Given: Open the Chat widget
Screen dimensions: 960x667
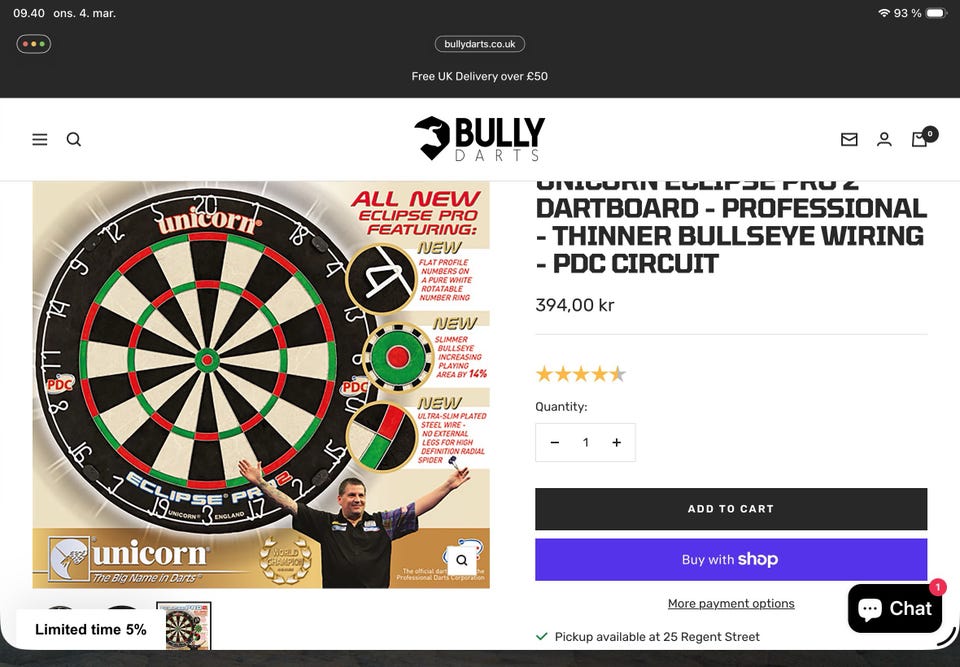Looking at the screenshot, I should coord(894,608).
